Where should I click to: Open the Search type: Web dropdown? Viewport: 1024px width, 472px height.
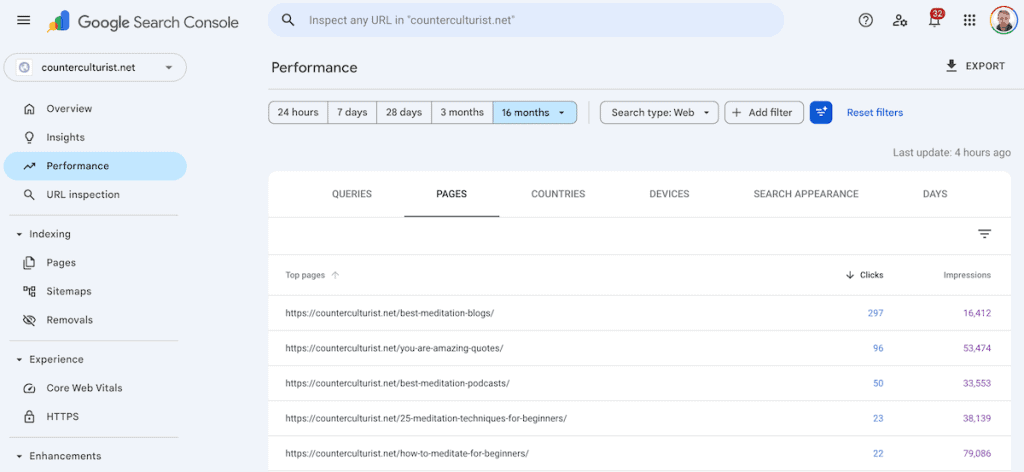tap(659, 112)
